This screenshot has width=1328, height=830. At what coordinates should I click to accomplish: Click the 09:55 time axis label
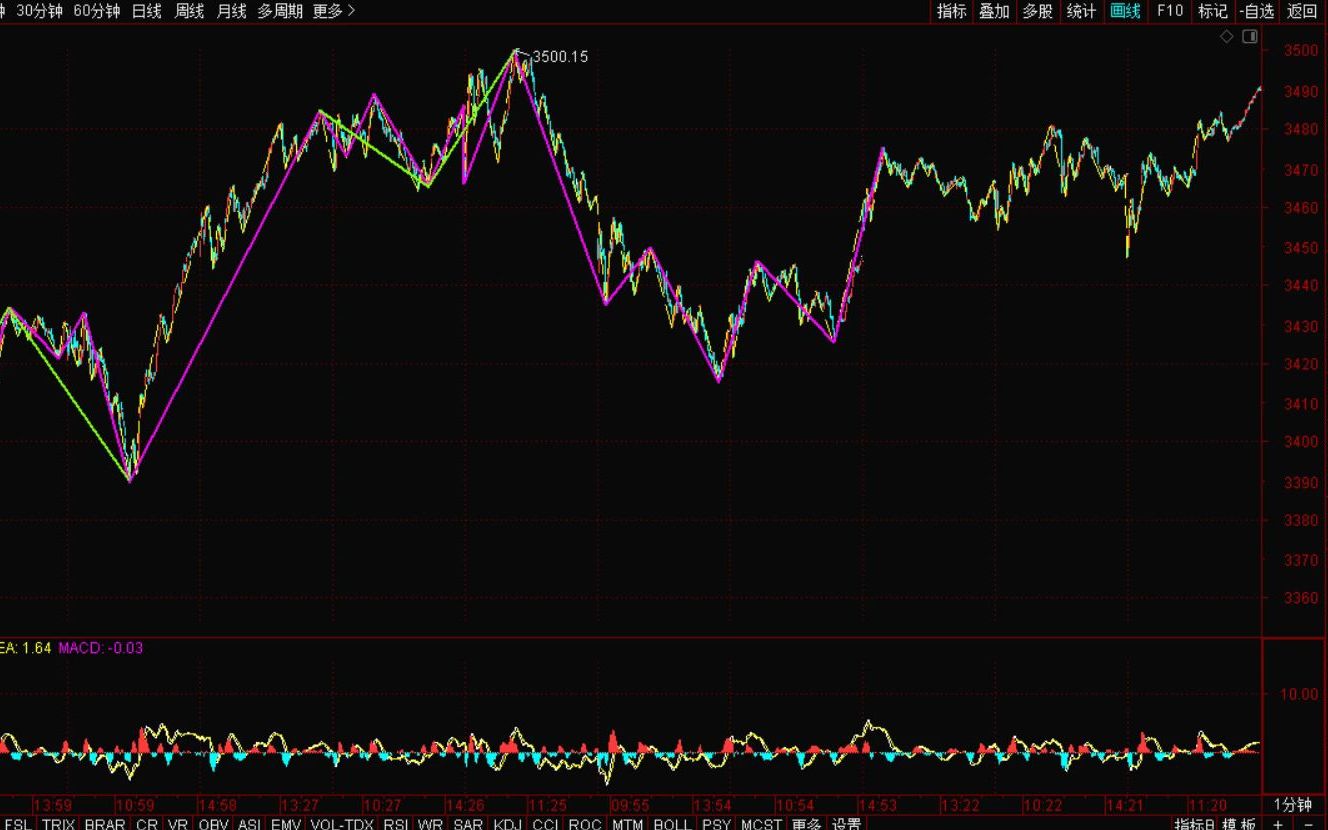[630, 805]
